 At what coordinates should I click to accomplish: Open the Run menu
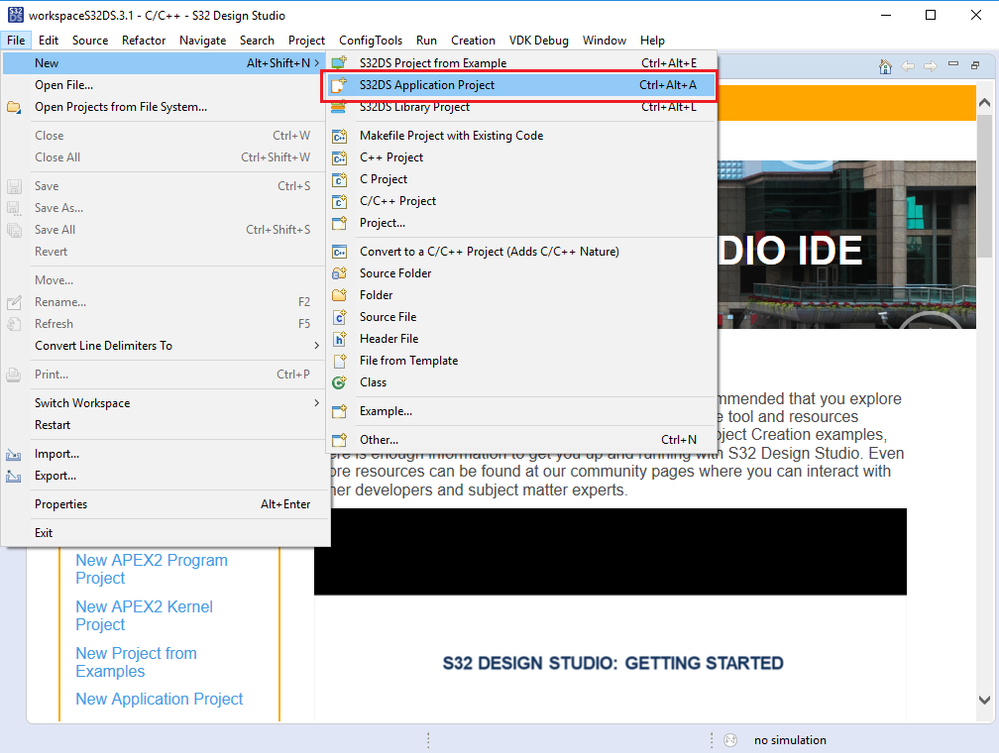tap(426, 40)
